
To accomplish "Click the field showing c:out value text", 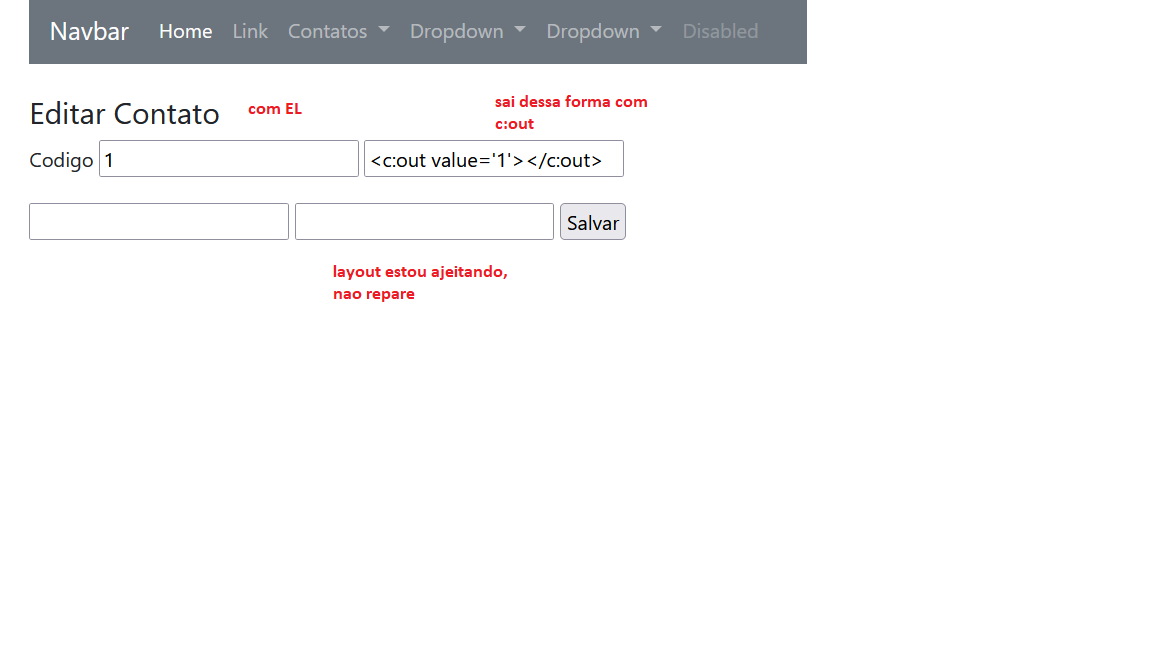I will (x=494, y=159).
